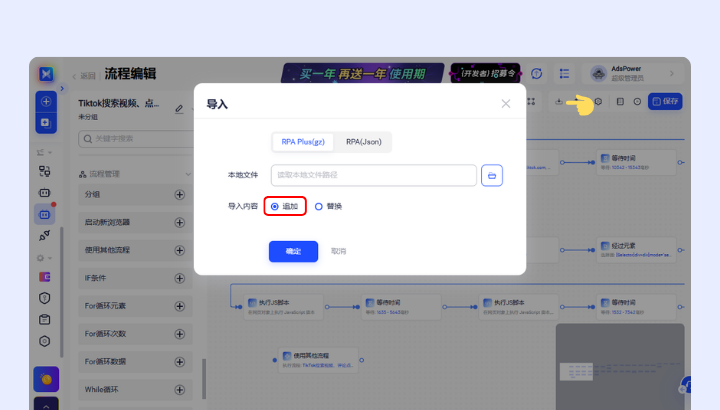720x410 pixels.
Task: Click the left step list scrollbar
Action: [x=204, y=379]
